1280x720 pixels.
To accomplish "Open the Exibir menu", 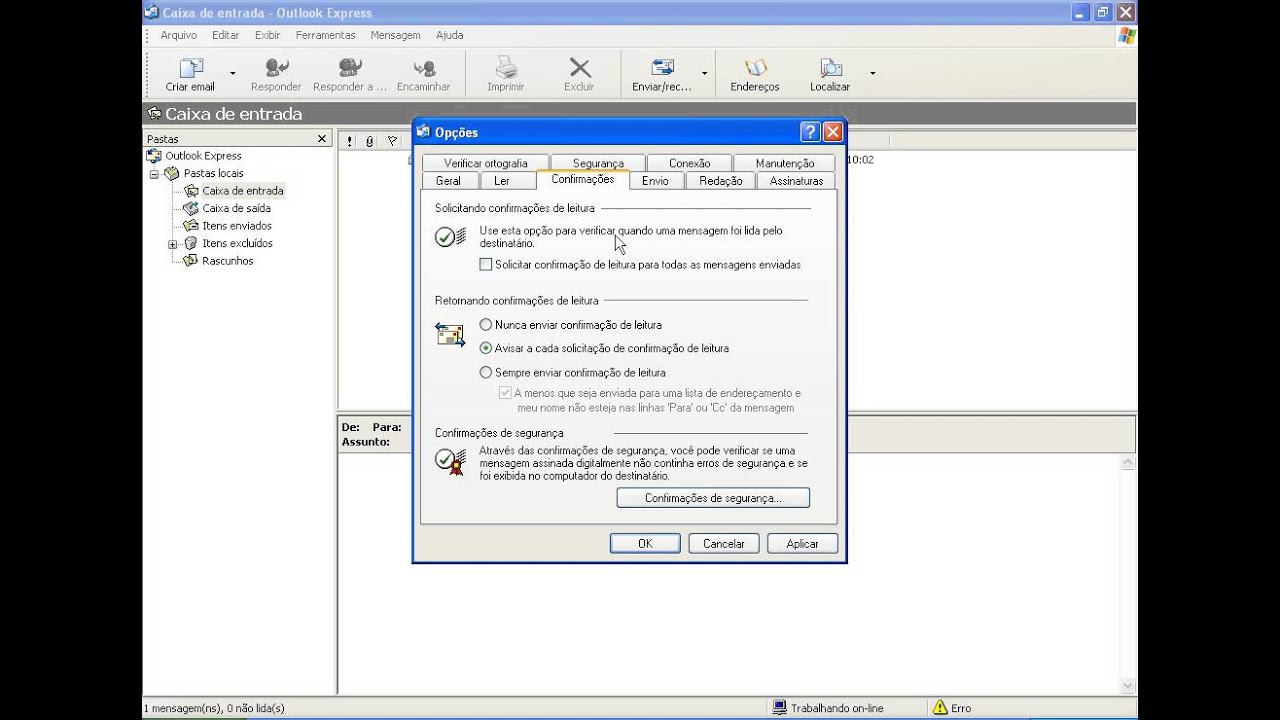I will coord(268,35).
